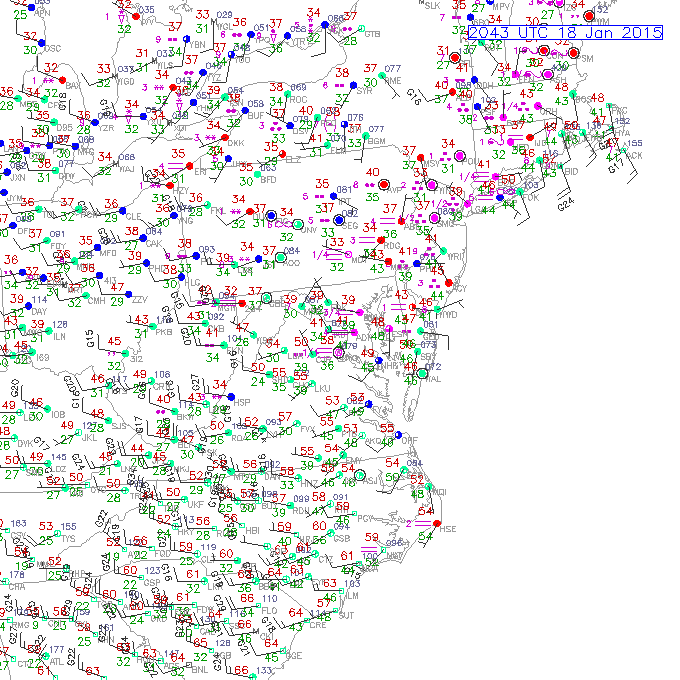Select the ROC station label

coord(298,100)
